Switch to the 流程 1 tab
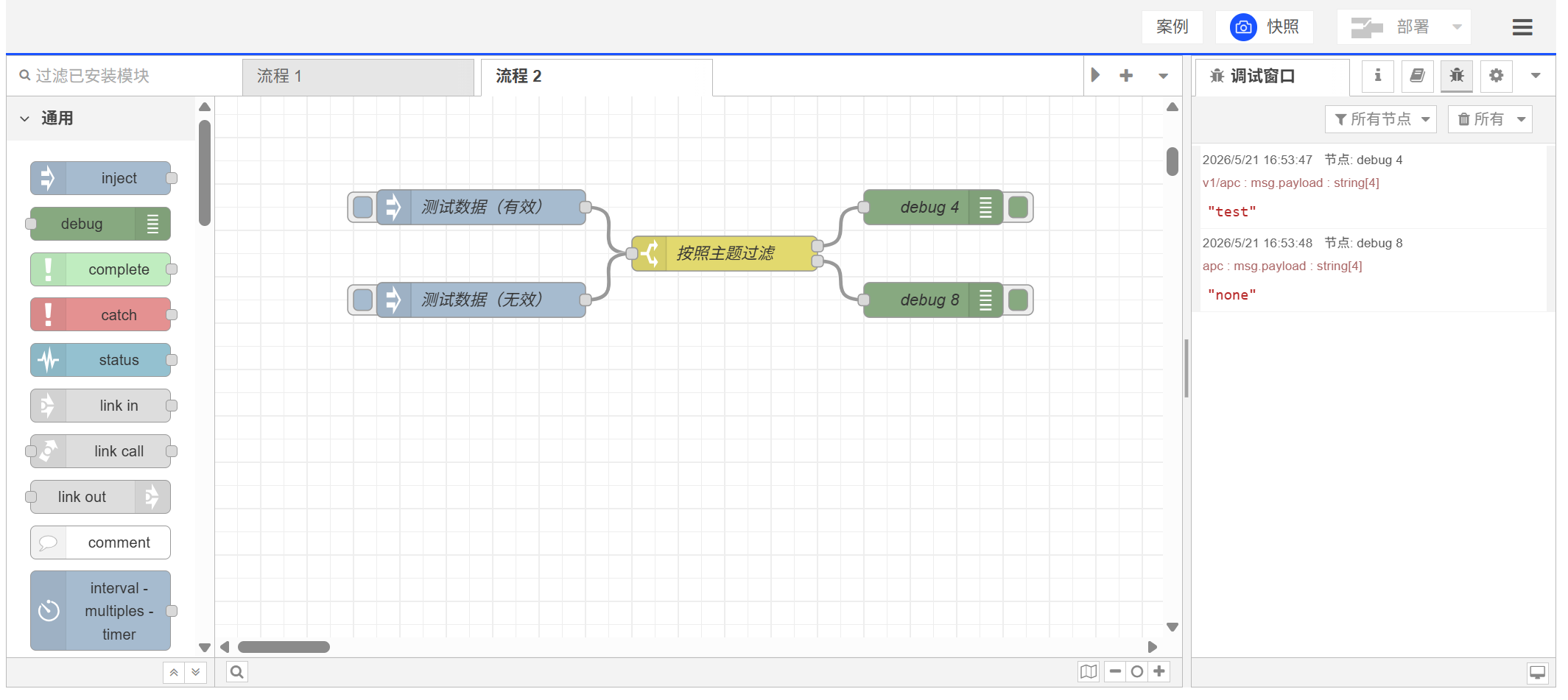Viewport: 1568px width, 700px height. click(358, 77)
